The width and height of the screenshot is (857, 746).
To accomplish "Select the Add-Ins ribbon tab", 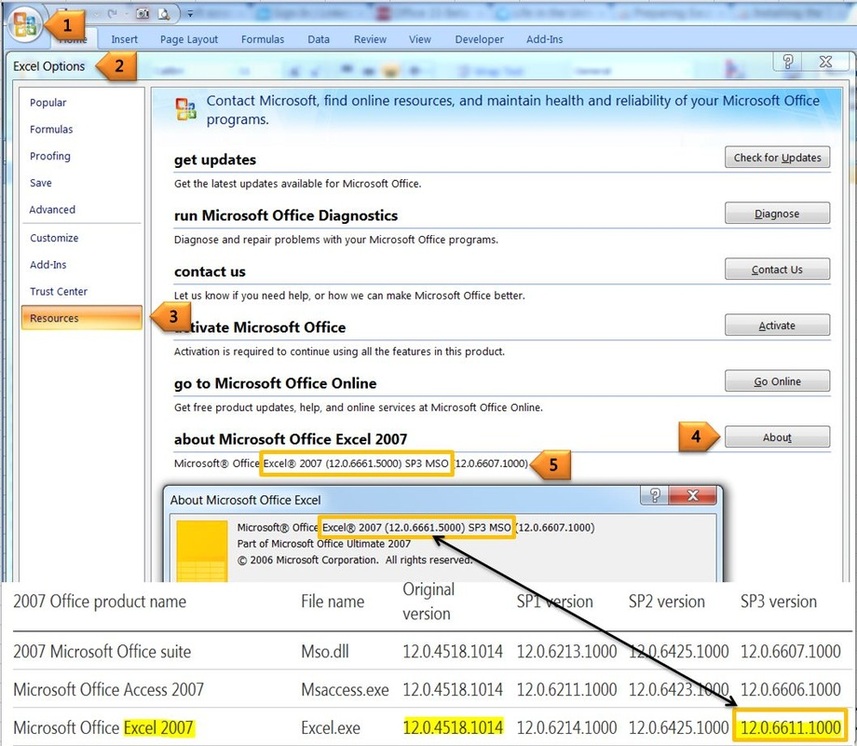I will point(544,39).
